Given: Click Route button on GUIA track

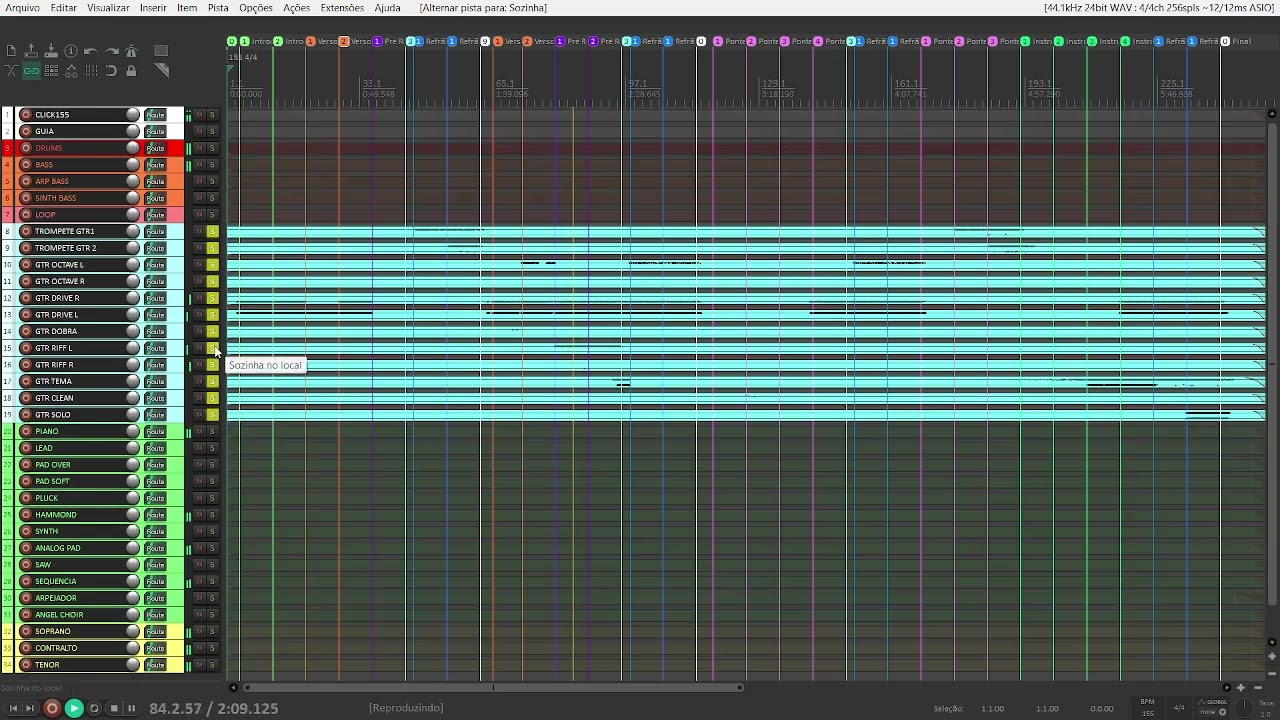Looking at the screenshot, I should click(155, 131).
